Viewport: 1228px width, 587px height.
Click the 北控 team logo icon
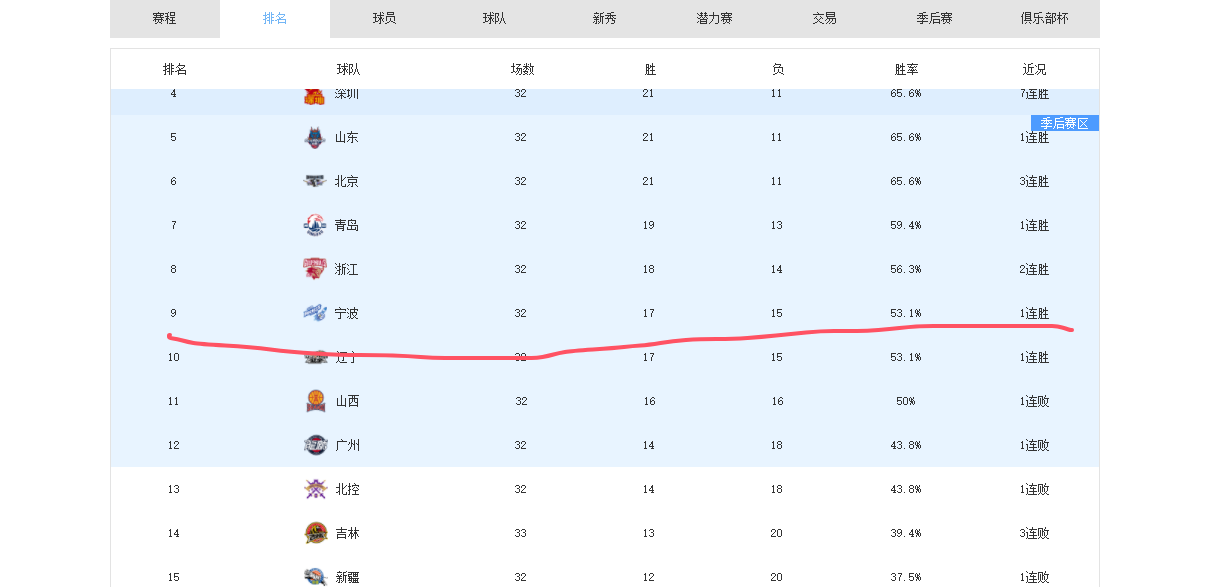coord(315,489)
